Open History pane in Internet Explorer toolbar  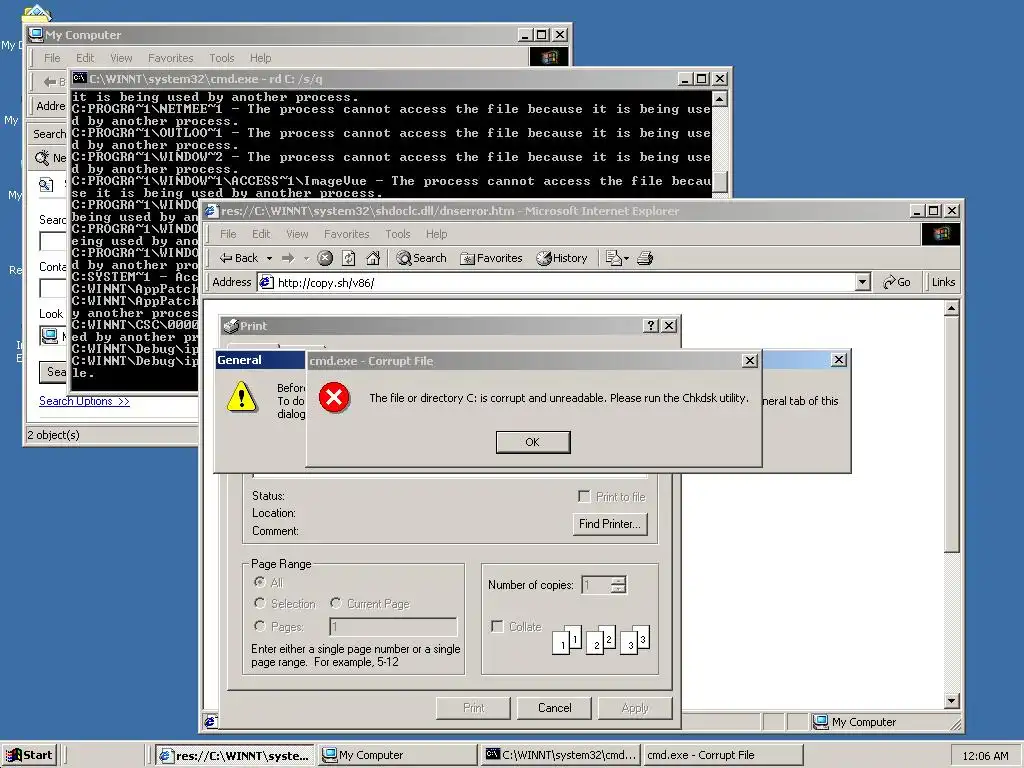click(562, 258)
